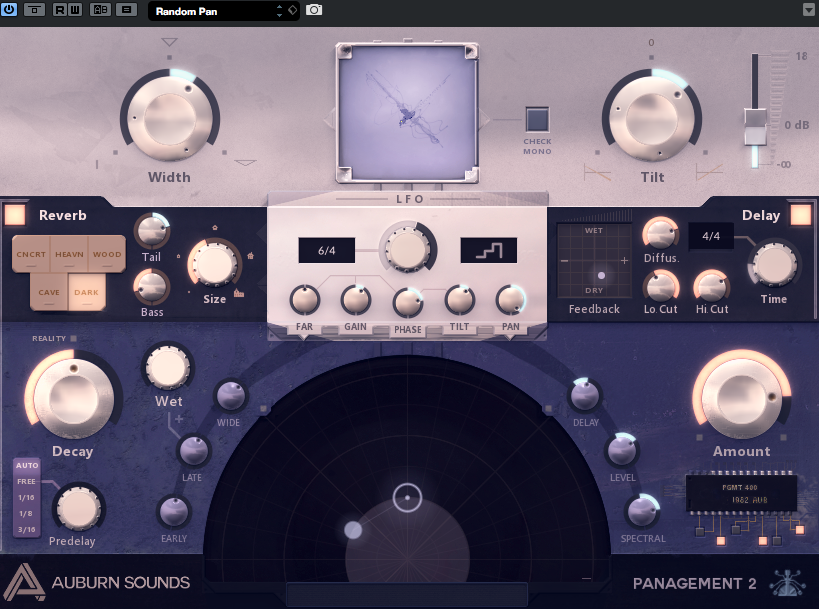The width and height of the screenshot is (819, 609).
Task: Enable the Check Mono button
Action: (538, 120)
